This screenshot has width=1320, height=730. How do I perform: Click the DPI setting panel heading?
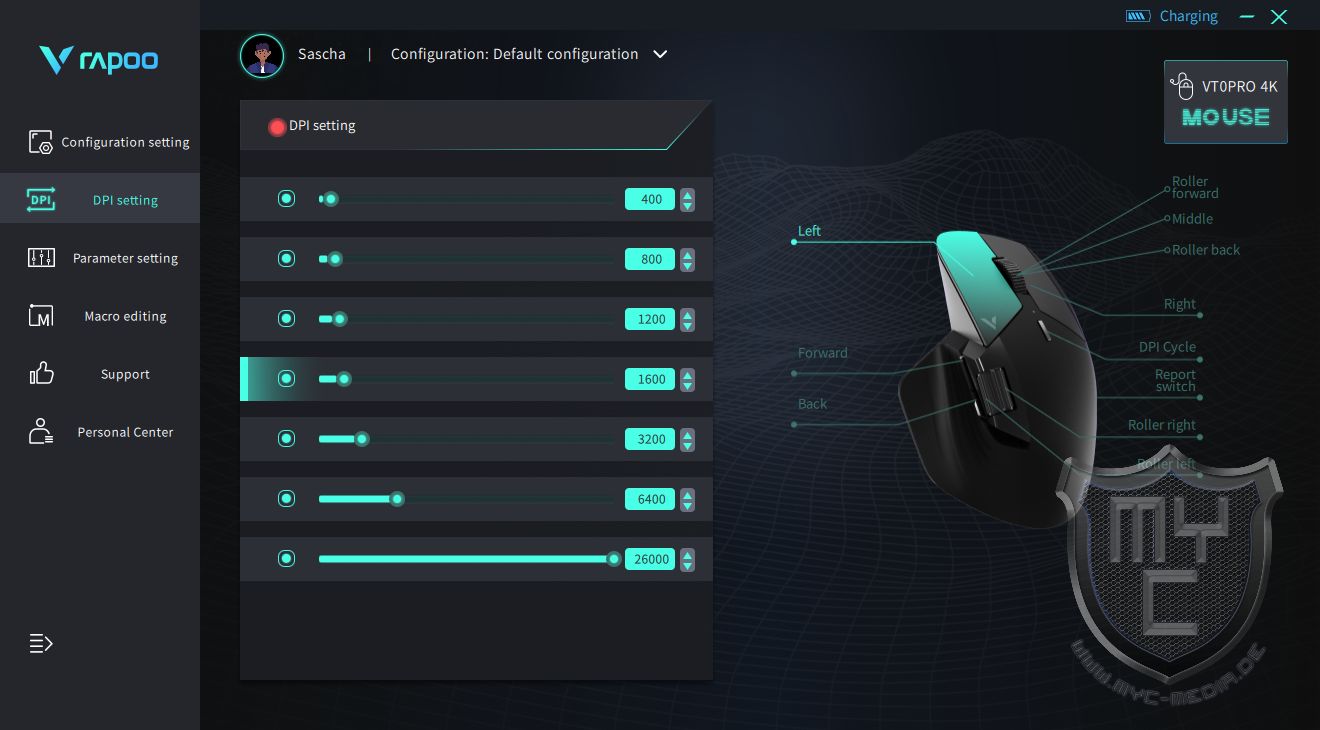(322, 126)
